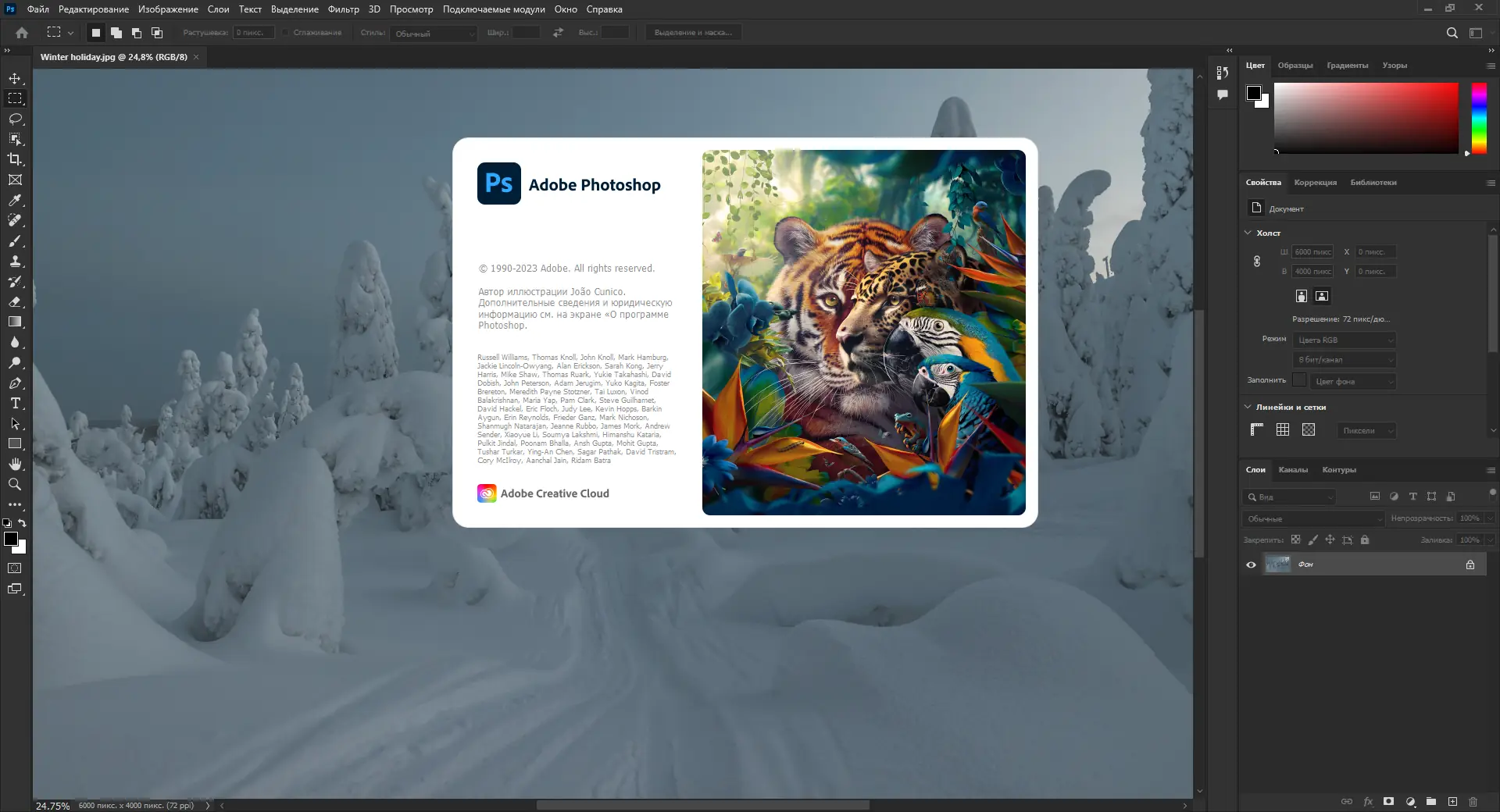The width and height of the screenshot is (1500, 812).
Task: Toggle lock transparent pixels in Закрепить row
Action: coord(1295,540)
